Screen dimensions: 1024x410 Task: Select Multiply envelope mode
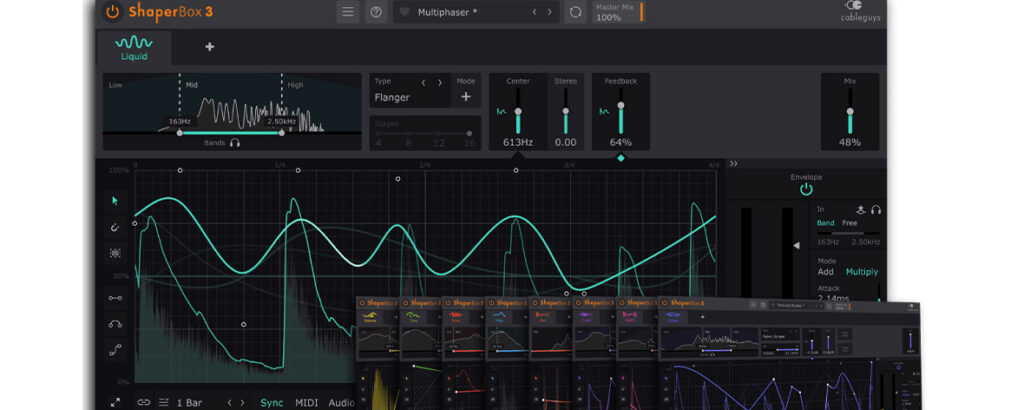coord(862,272)
